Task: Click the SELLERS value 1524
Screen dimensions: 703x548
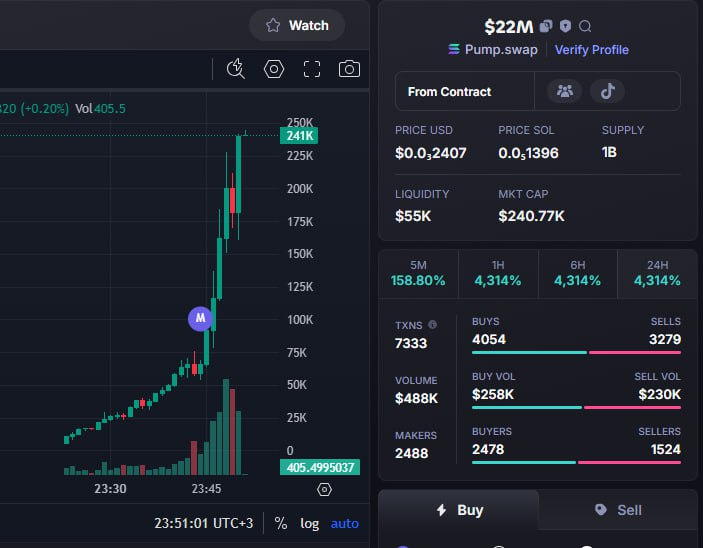Action: click(666, 449)
